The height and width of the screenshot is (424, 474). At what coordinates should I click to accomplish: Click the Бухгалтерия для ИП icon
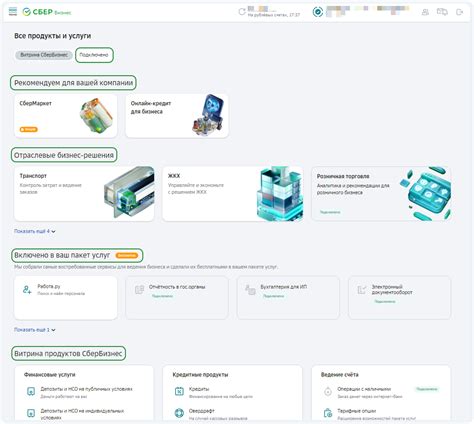[250, 289]
